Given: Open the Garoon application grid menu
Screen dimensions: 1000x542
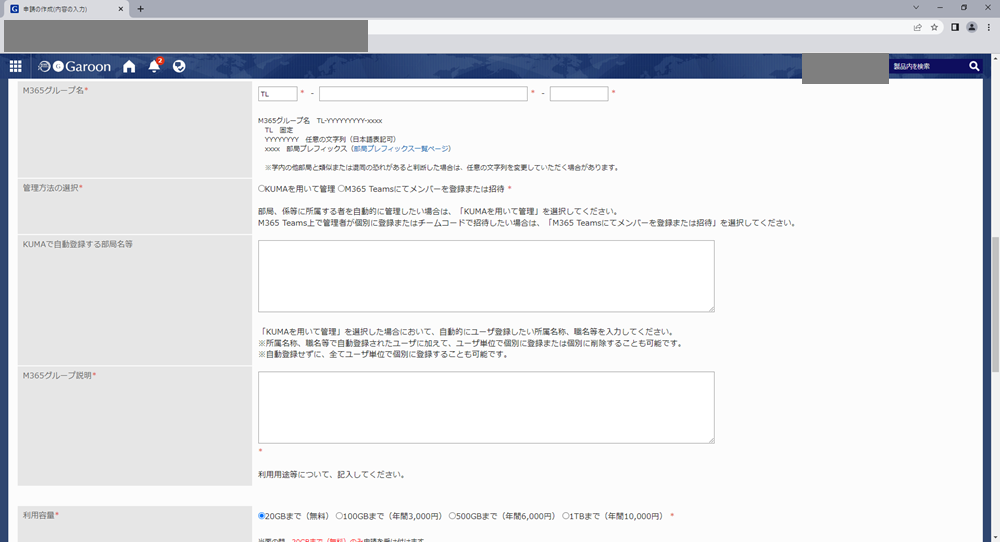Looking at the screenshot, I should tap(15, 66).
